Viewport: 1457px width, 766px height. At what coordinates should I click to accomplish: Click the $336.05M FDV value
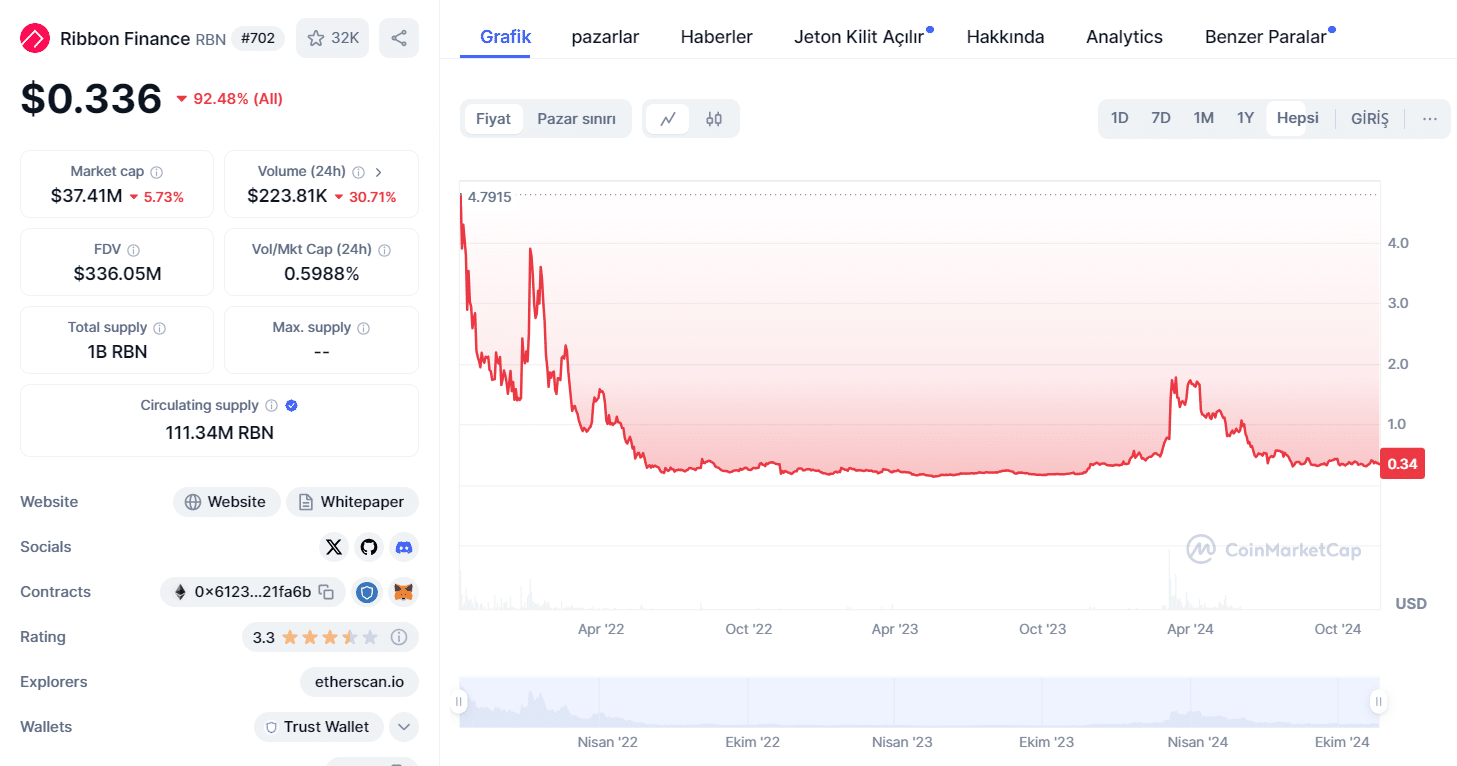tap(117, 274)
